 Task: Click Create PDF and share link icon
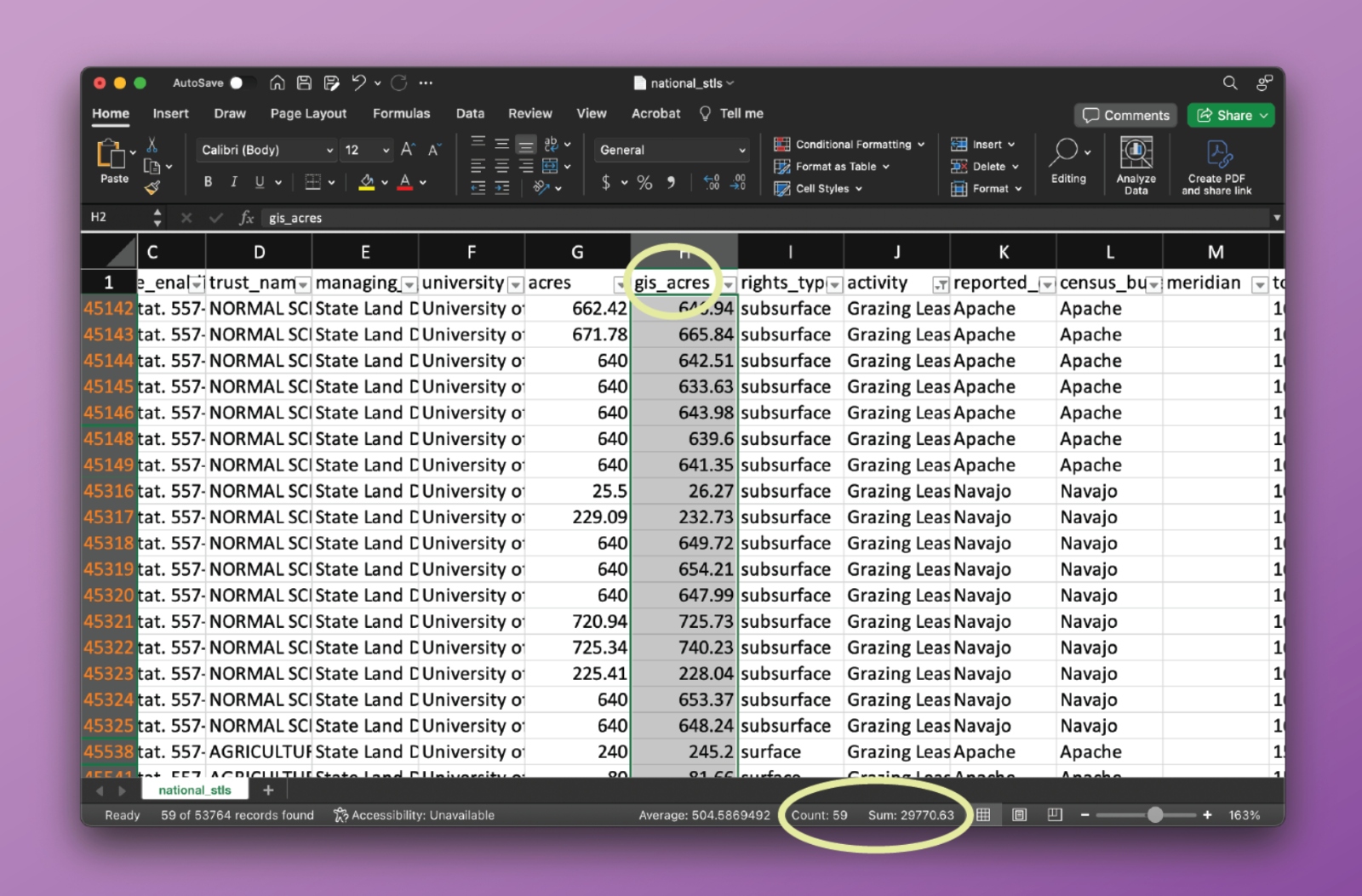1216,165
